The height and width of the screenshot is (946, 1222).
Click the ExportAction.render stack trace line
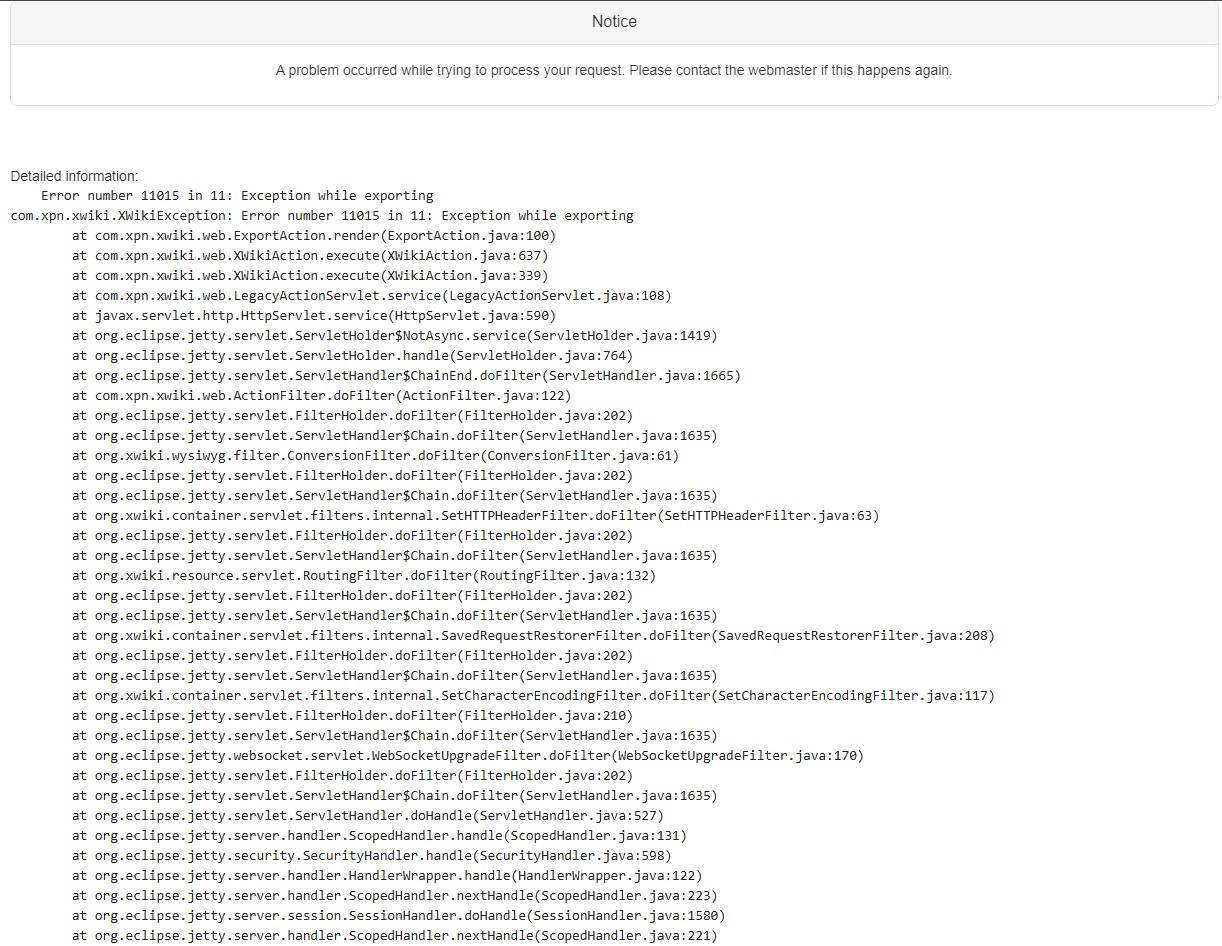coord(313,236)
